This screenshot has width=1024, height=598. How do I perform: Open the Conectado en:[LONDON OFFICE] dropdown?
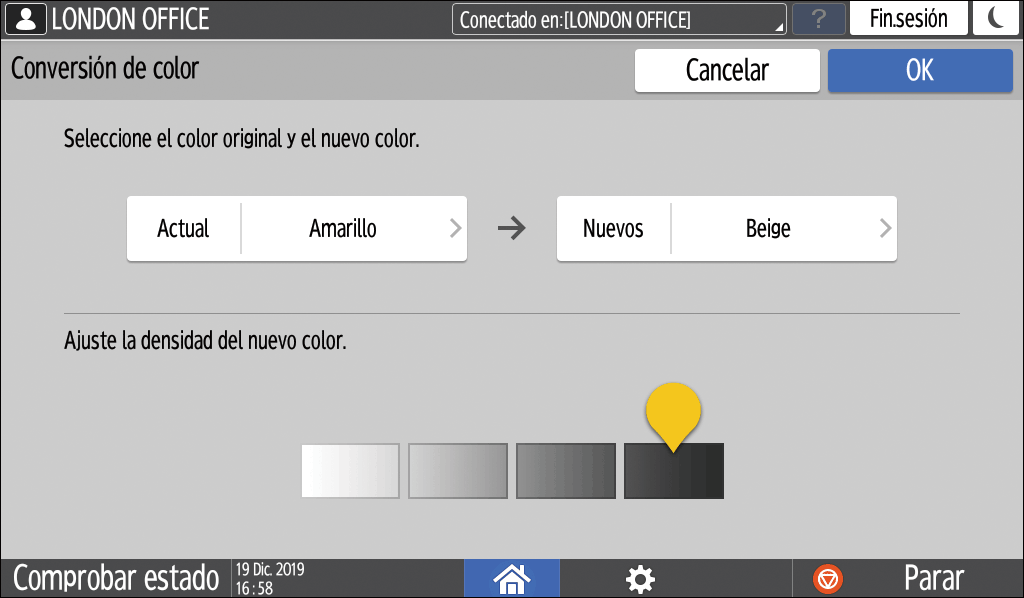click(617, 18)
